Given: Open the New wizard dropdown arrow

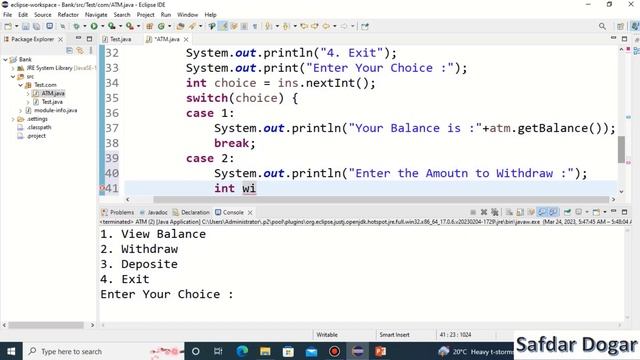Looking at the screenshot, I should tap(16, 26).
